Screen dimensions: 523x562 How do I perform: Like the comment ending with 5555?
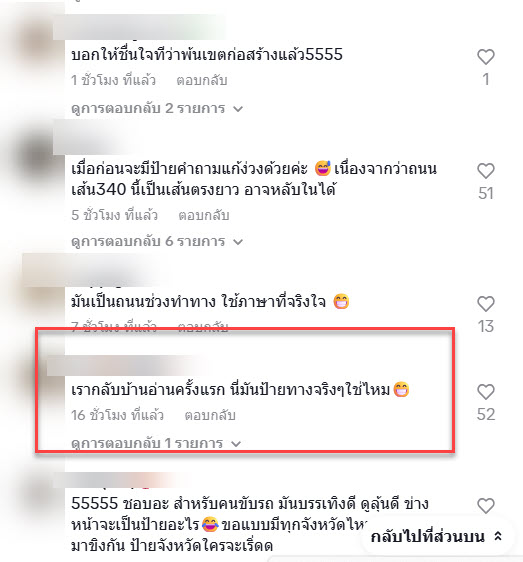pos(486,57)
